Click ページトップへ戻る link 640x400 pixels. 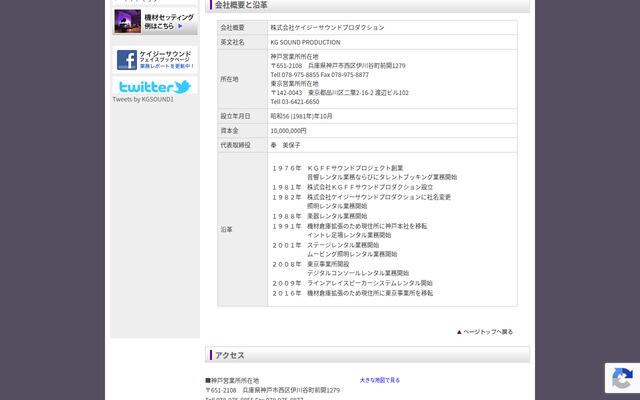pyautogui.click(x=484, y=332)
